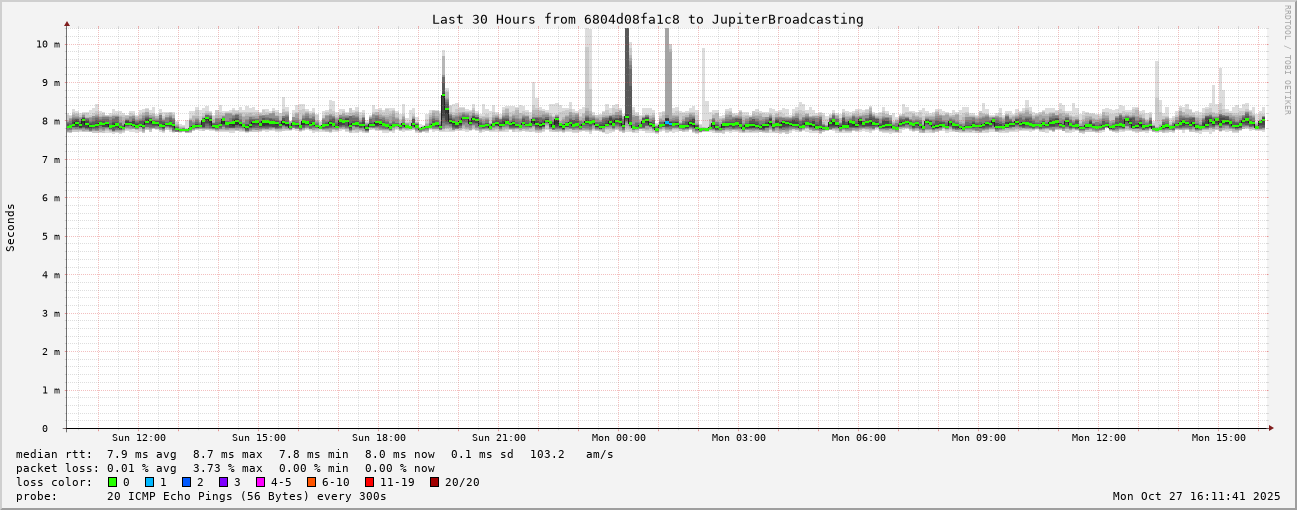Click the RRDTOOL / TOBI OETIKER watermark
1297x510 pixels.
point(1287,59)
